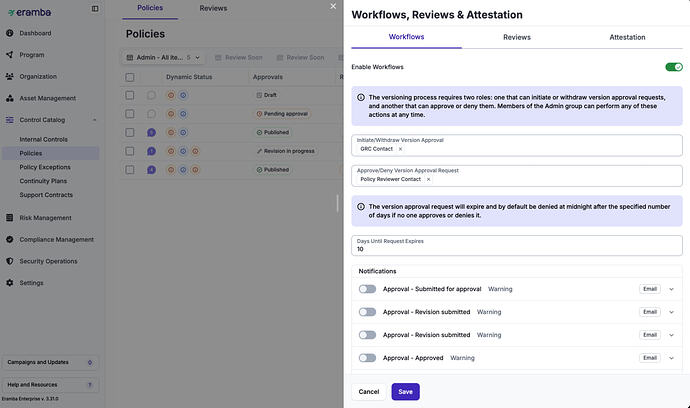The image size is (690, 408).
Task: Remove the Policy Reviewer Contact chip
Action: pos(428,179)
